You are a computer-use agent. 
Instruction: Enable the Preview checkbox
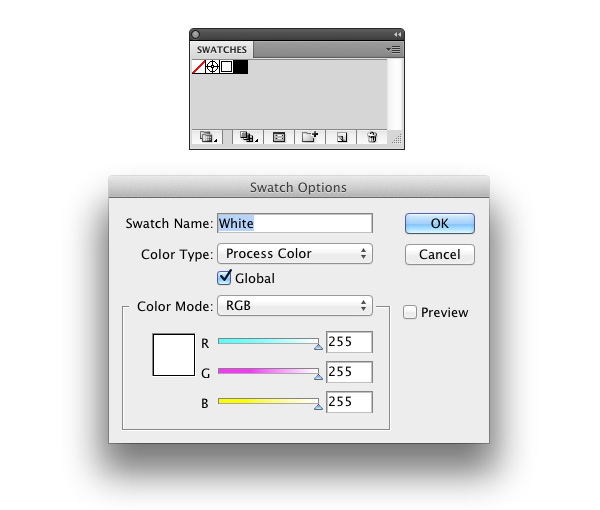[x=410, y=312]
